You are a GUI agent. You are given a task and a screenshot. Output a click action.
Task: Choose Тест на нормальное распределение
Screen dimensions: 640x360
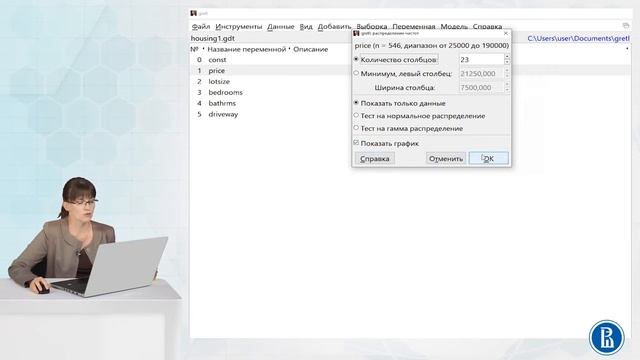(356, 116)
